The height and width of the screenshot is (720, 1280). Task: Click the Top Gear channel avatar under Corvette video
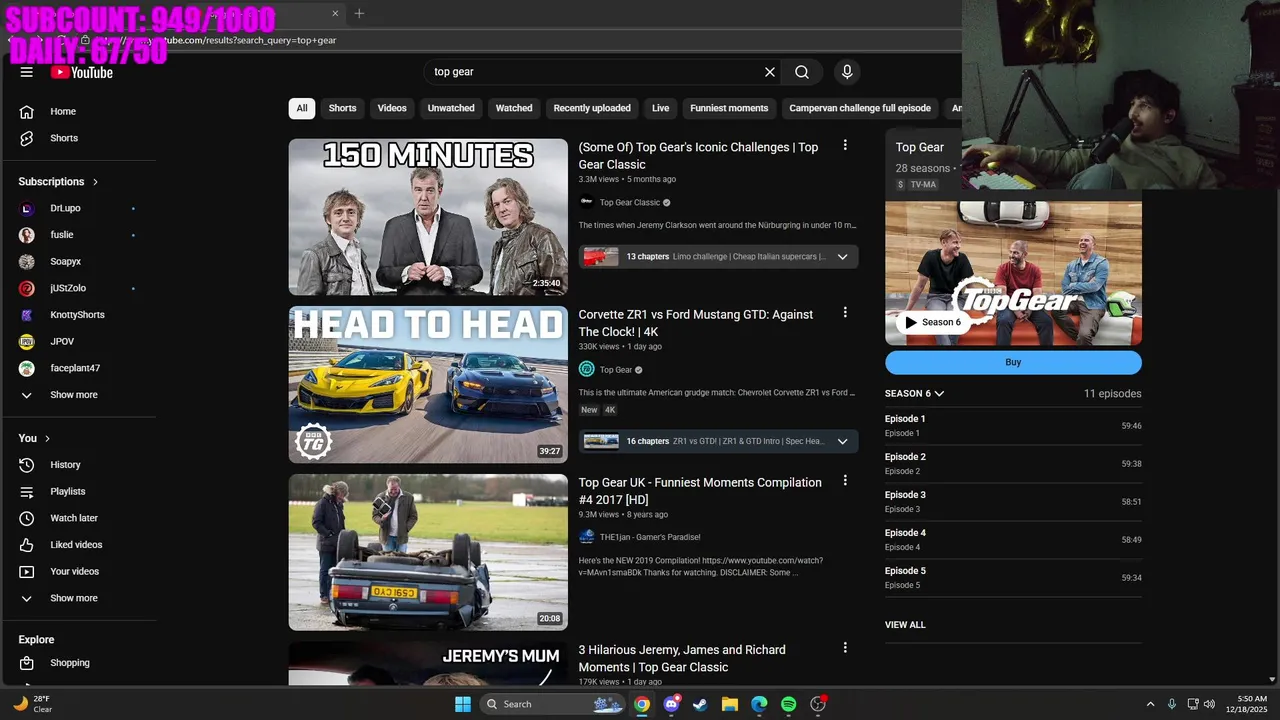587,369
